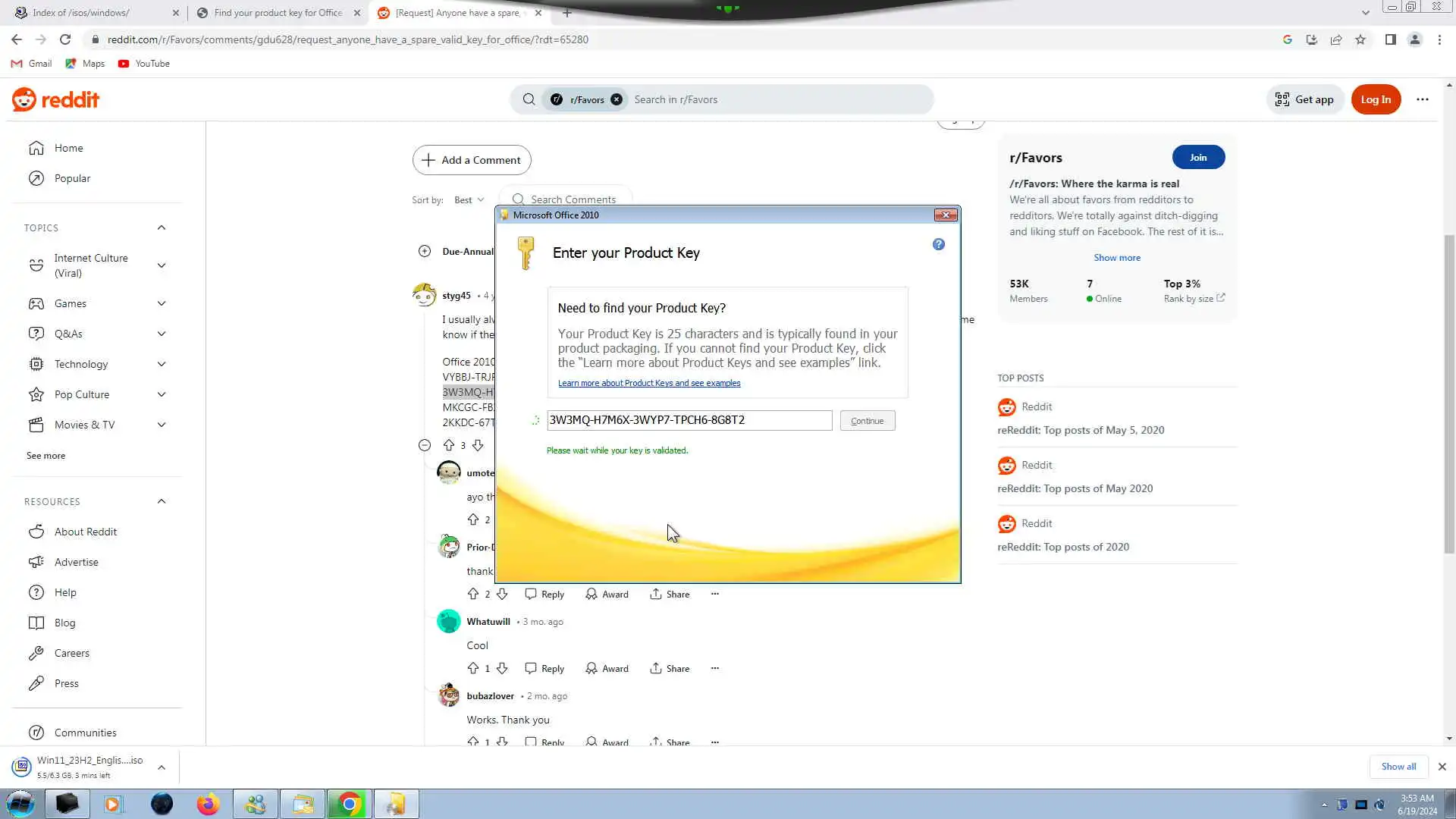This screenshot has height=819, width=1456.
Task: Expand the Games topic section
Action: pyautogui.click(x=161, y=303)
